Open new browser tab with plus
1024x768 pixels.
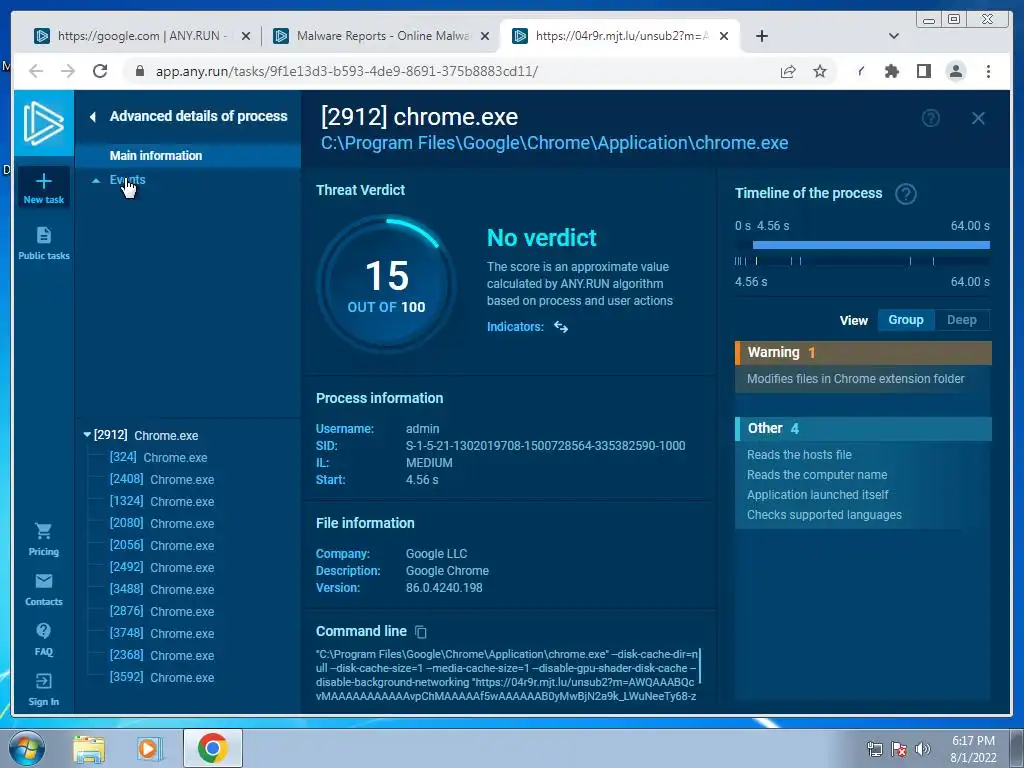pyautogui.click(x=761, y=36)
